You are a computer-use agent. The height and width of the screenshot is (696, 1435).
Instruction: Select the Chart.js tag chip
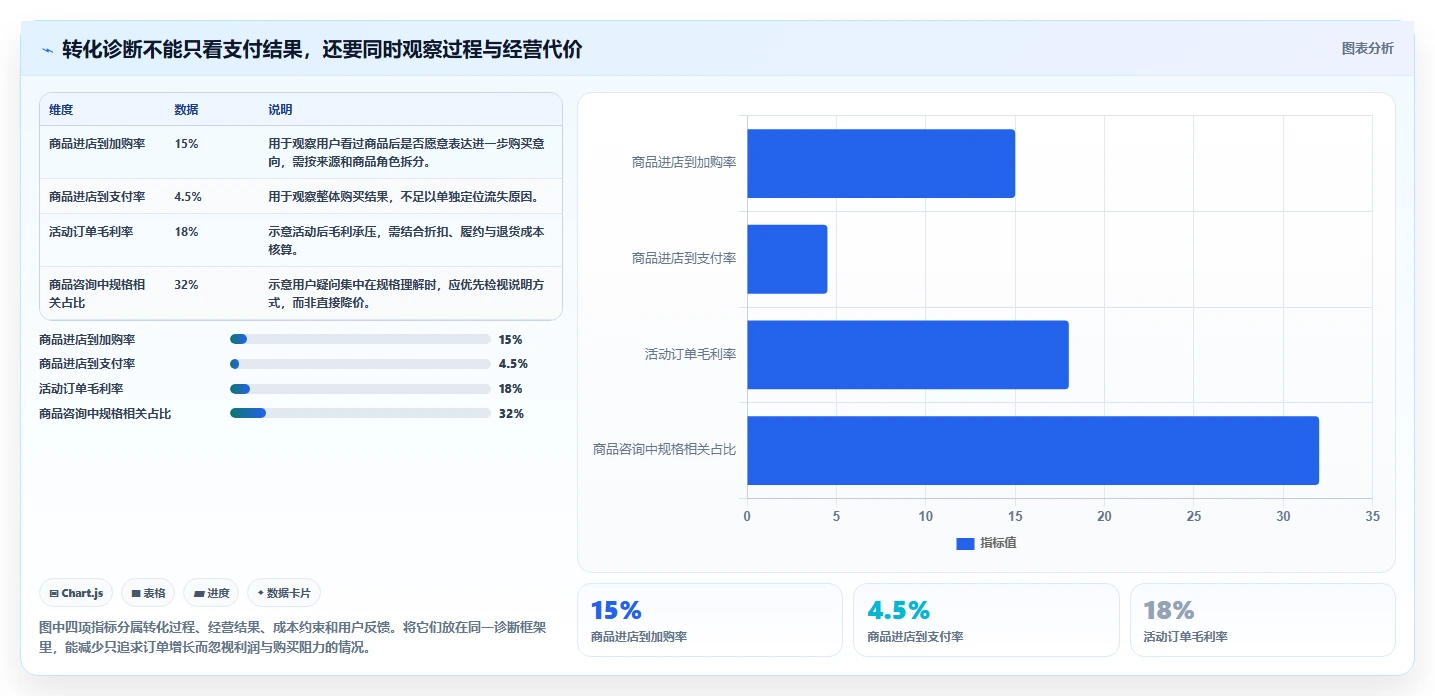click(x=77, y=593)
